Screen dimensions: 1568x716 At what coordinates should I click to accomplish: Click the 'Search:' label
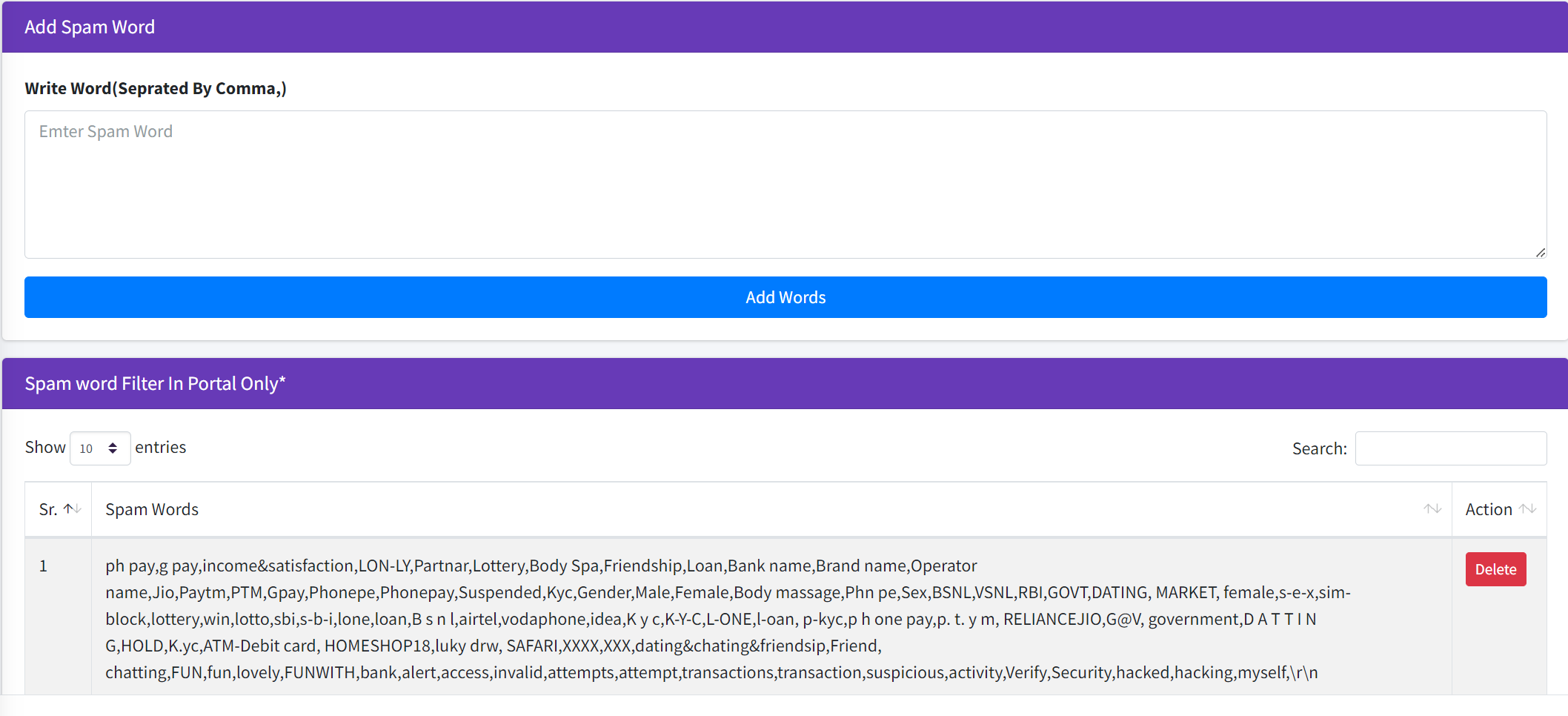coord(1320,448)
